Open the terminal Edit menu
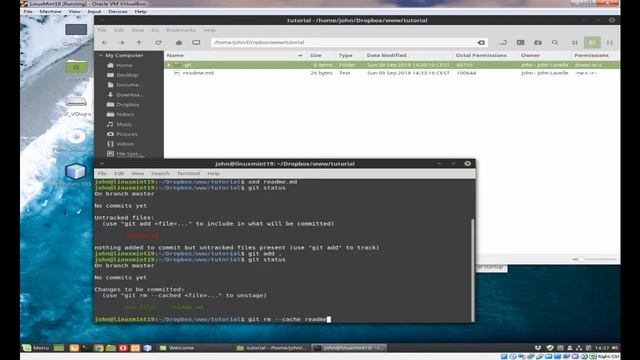This screenshot has width=640, height=360. [x=119, y=173]
